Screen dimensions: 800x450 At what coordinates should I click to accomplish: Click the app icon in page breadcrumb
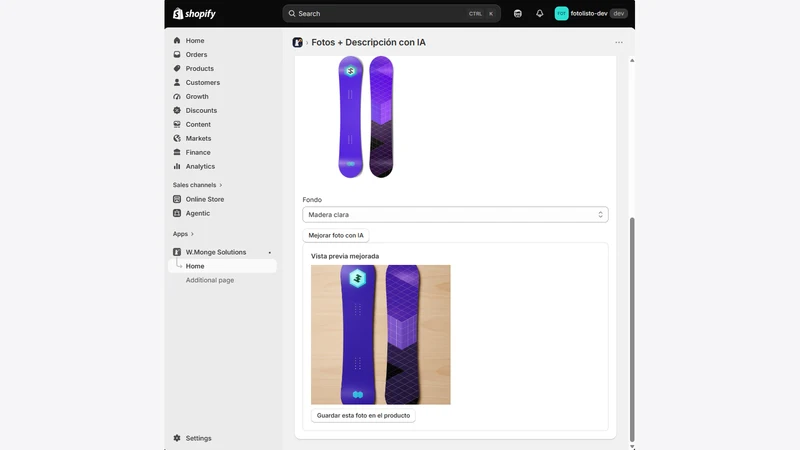pos(297,42)
